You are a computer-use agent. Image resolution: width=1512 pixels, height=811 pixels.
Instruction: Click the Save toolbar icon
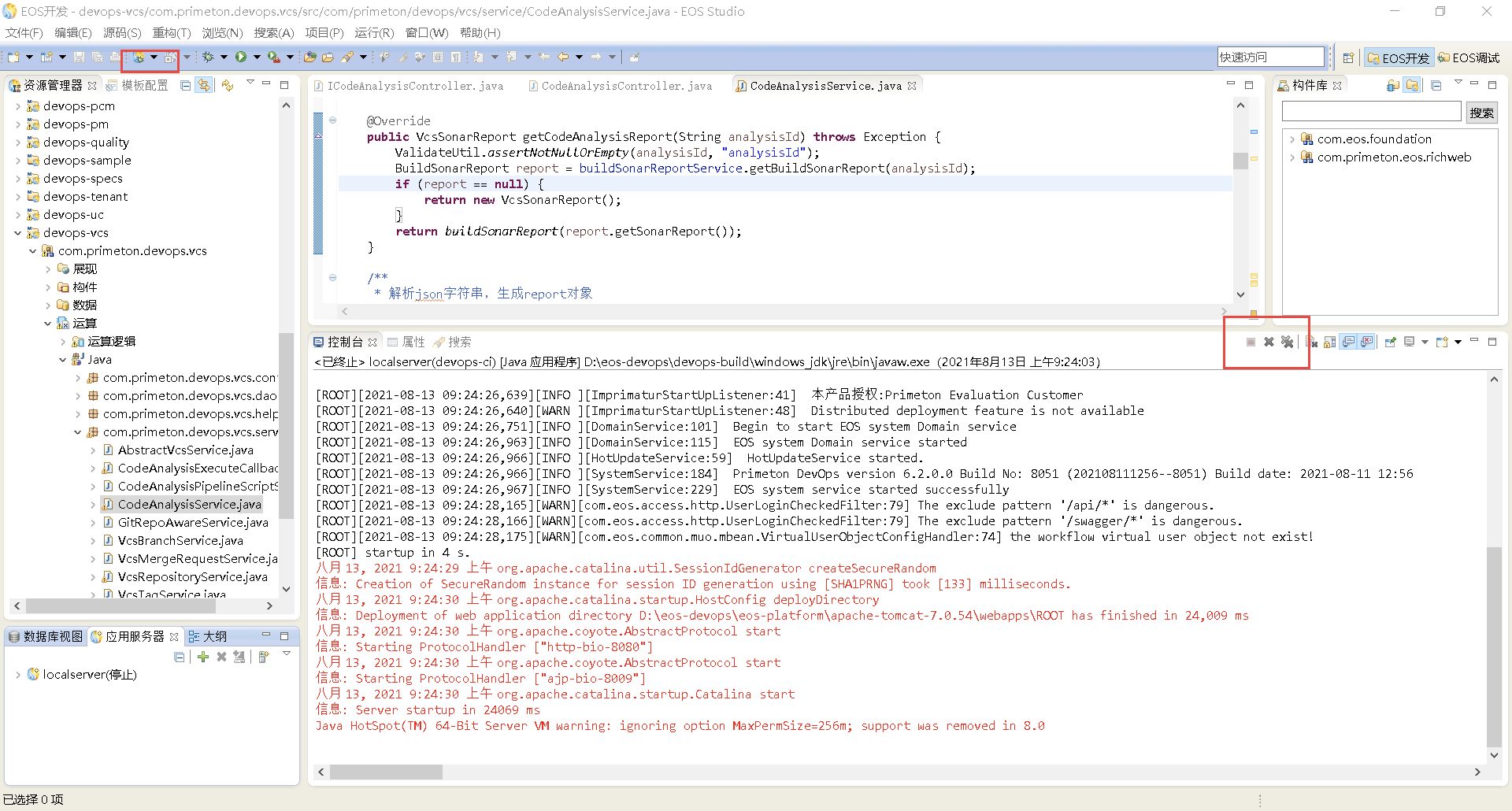tap(79, 57)
